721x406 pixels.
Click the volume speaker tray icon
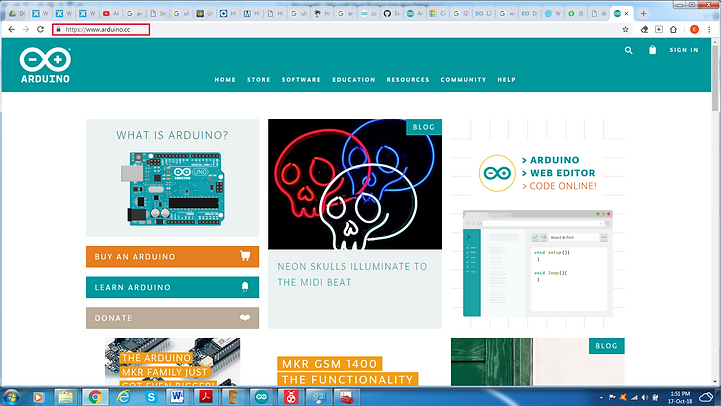click(644, 397)
